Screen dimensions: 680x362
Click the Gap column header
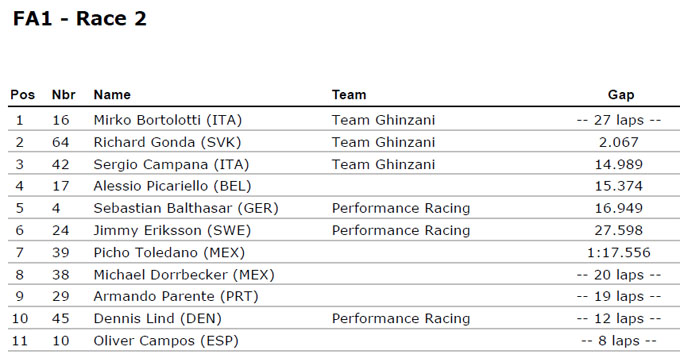(x=621, y=95)
